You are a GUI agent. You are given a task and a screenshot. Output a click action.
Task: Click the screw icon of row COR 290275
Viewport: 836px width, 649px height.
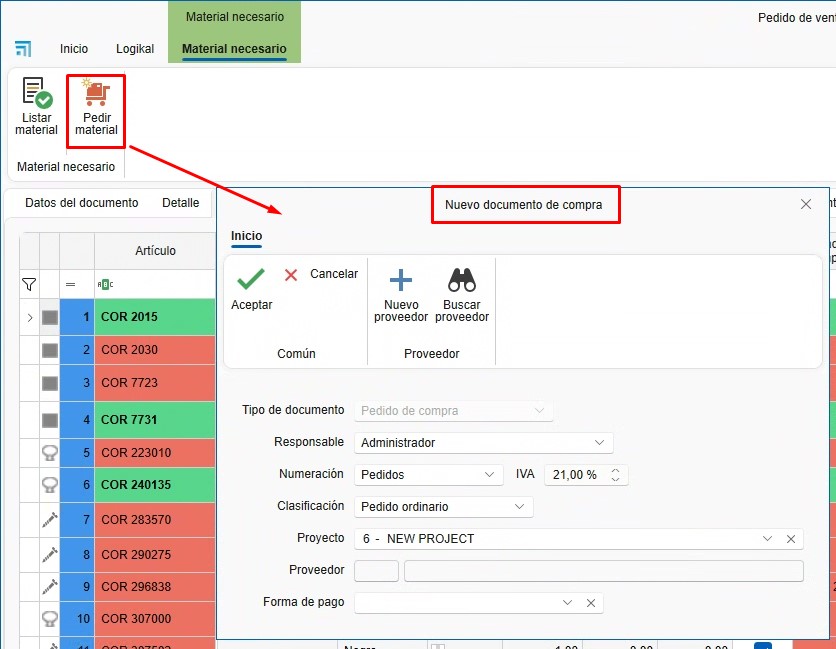(x=50, y=555)
